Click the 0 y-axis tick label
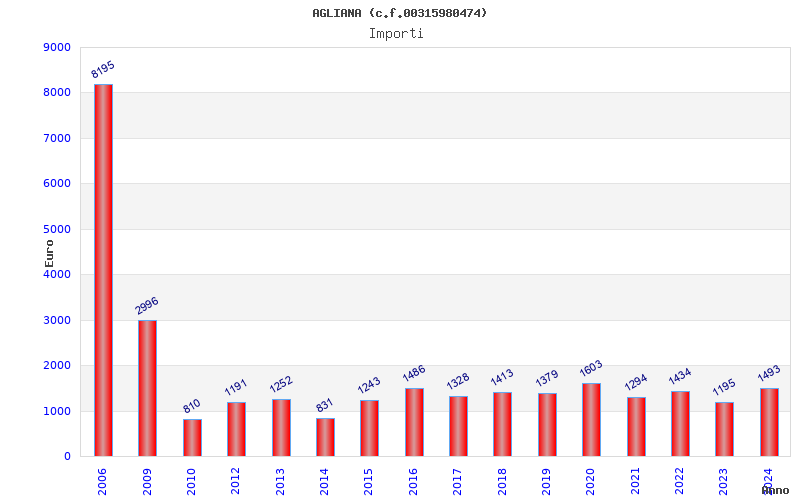Screen dimensions: 800x500 (x=67, y=457)
